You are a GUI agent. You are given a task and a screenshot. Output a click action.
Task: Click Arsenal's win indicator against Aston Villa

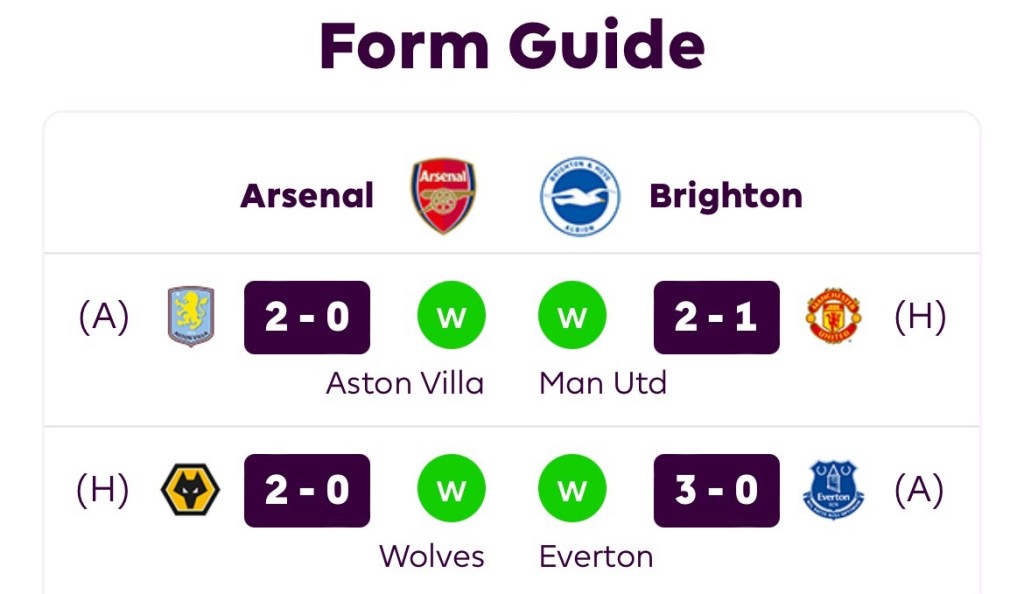point(451,317)
